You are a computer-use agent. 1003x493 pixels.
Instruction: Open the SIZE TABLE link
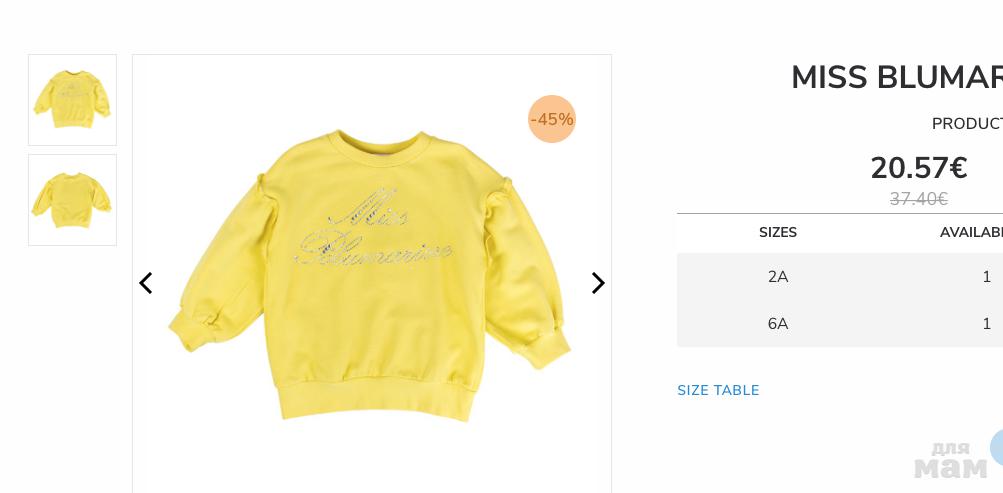pyautogui.click(x=718, y=390)
